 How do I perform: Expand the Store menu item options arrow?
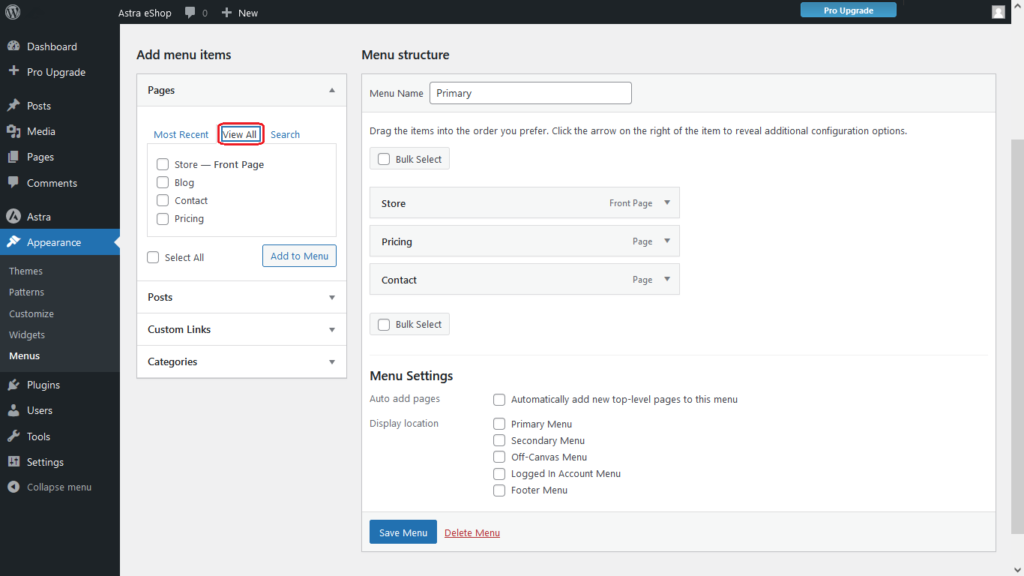(x=667, y=203)
